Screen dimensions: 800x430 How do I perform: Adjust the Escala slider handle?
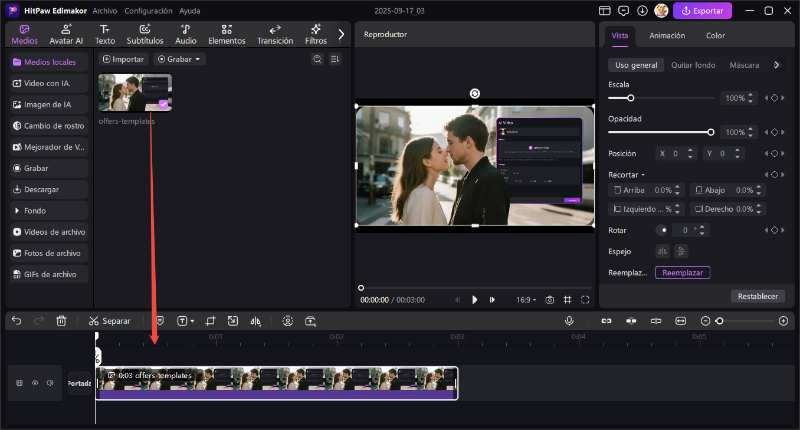tap(631, 98)
